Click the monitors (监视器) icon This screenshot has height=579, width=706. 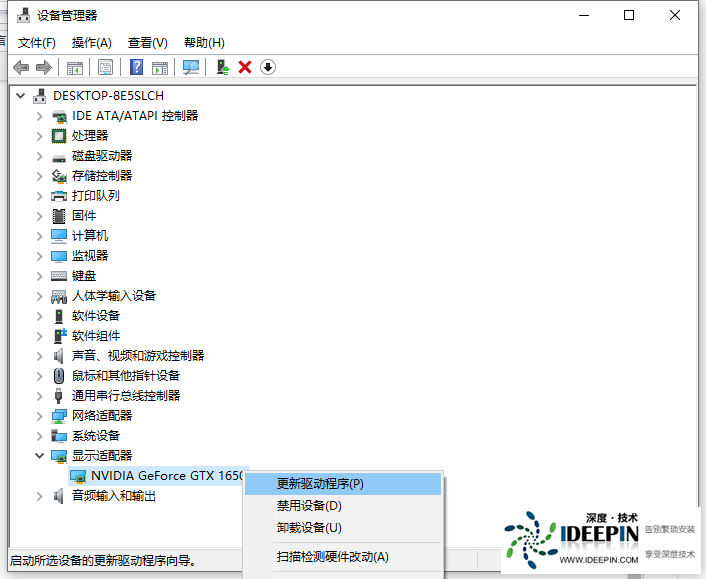click(59, 256)
